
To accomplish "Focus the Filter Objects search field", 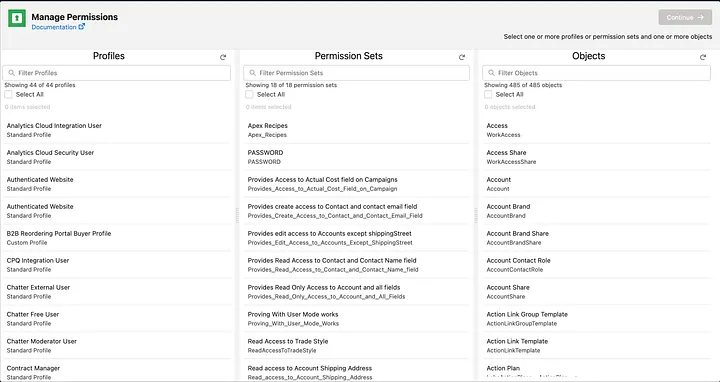I will (596, 73).
